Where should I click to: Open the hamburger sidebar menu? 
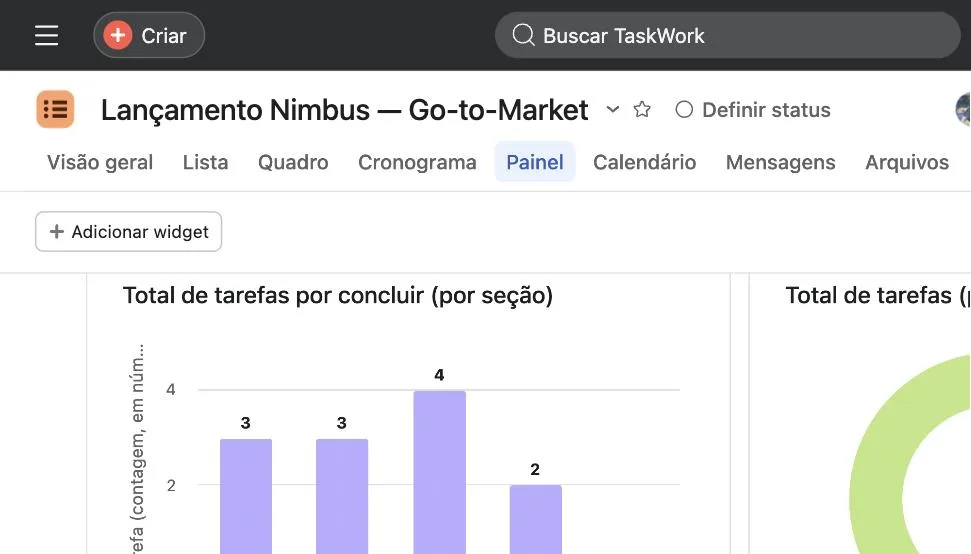tap(46, 35)
